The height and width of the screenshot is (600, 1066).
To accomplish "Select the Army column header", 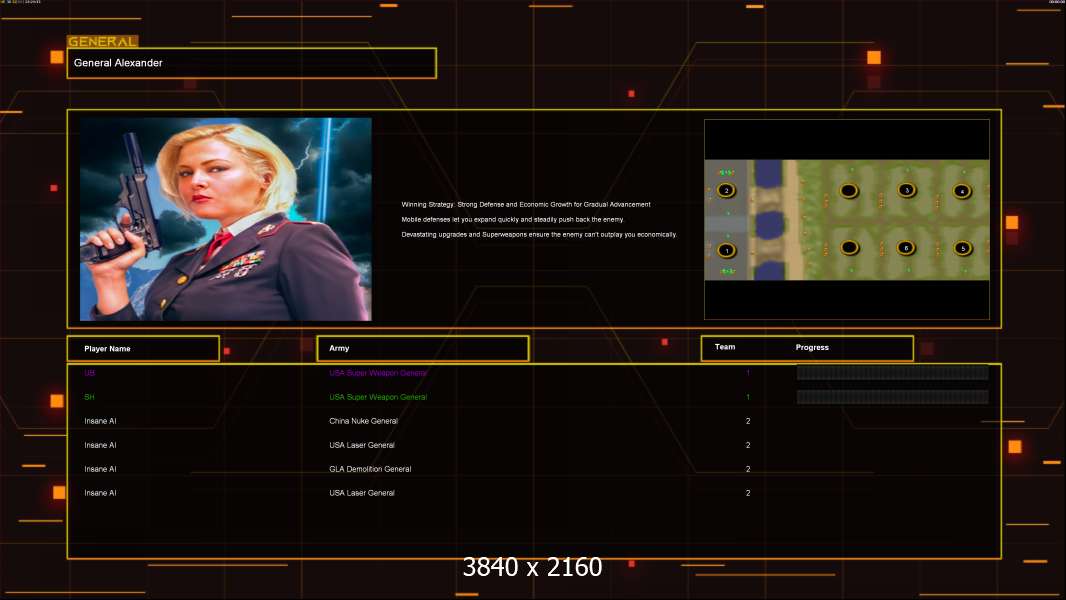I will [x=423, y=349].
